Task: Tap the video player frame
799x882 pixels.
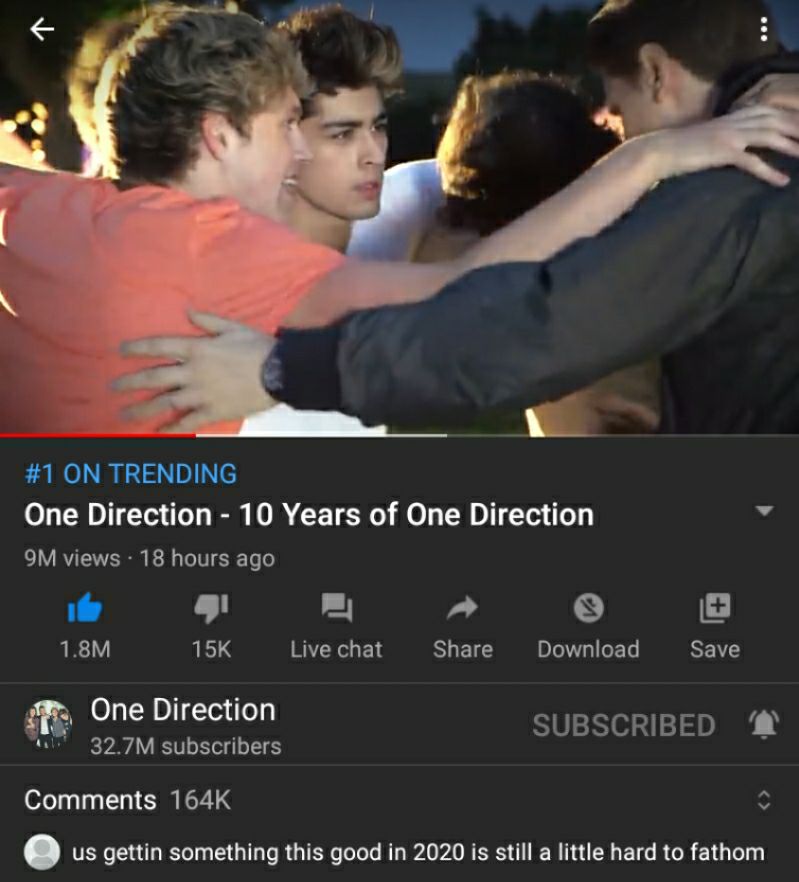Action: (400, 217)
